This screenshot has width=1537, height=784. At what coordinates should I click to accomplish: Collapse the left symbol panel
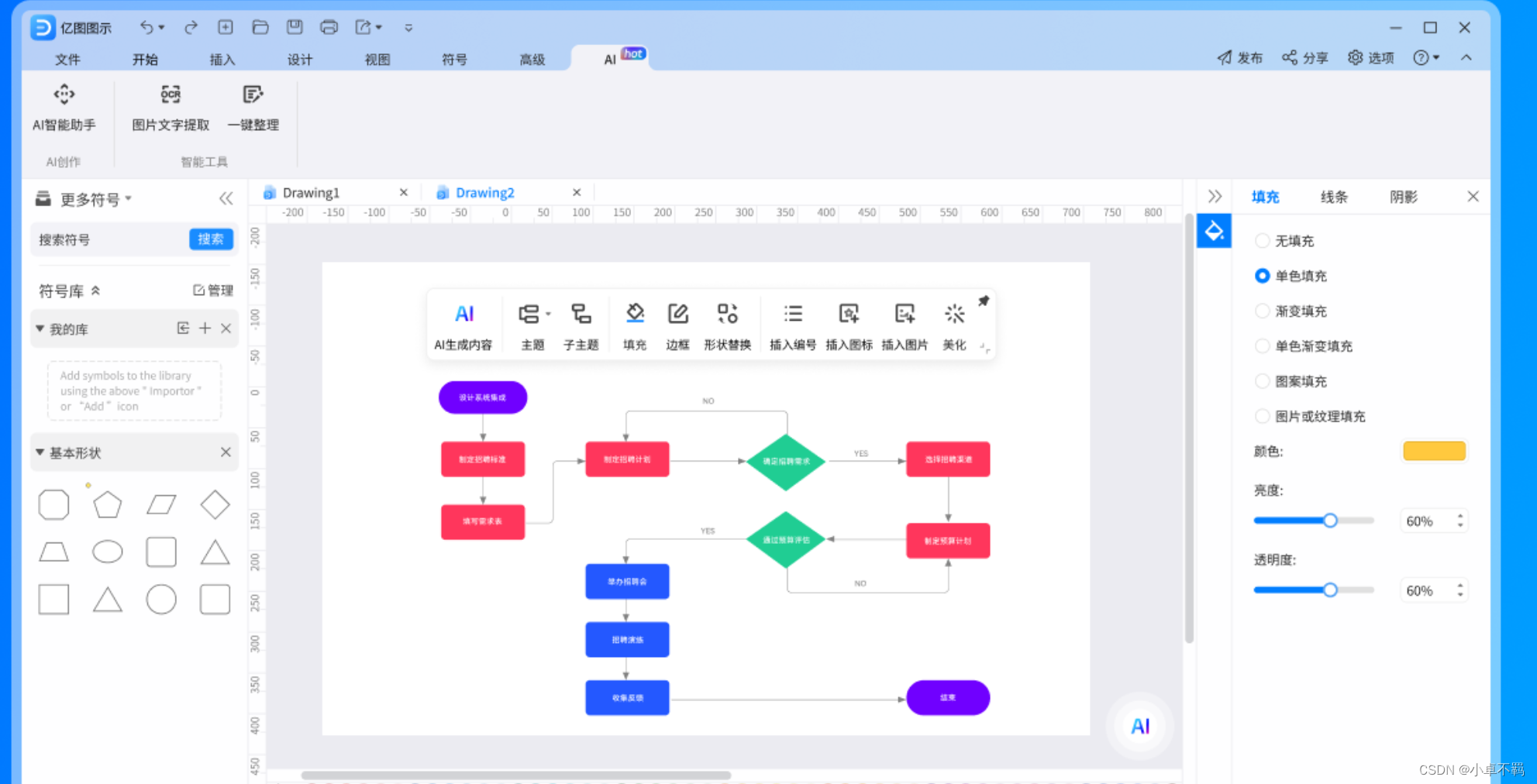pyautogui.click(x=226, y=198)
